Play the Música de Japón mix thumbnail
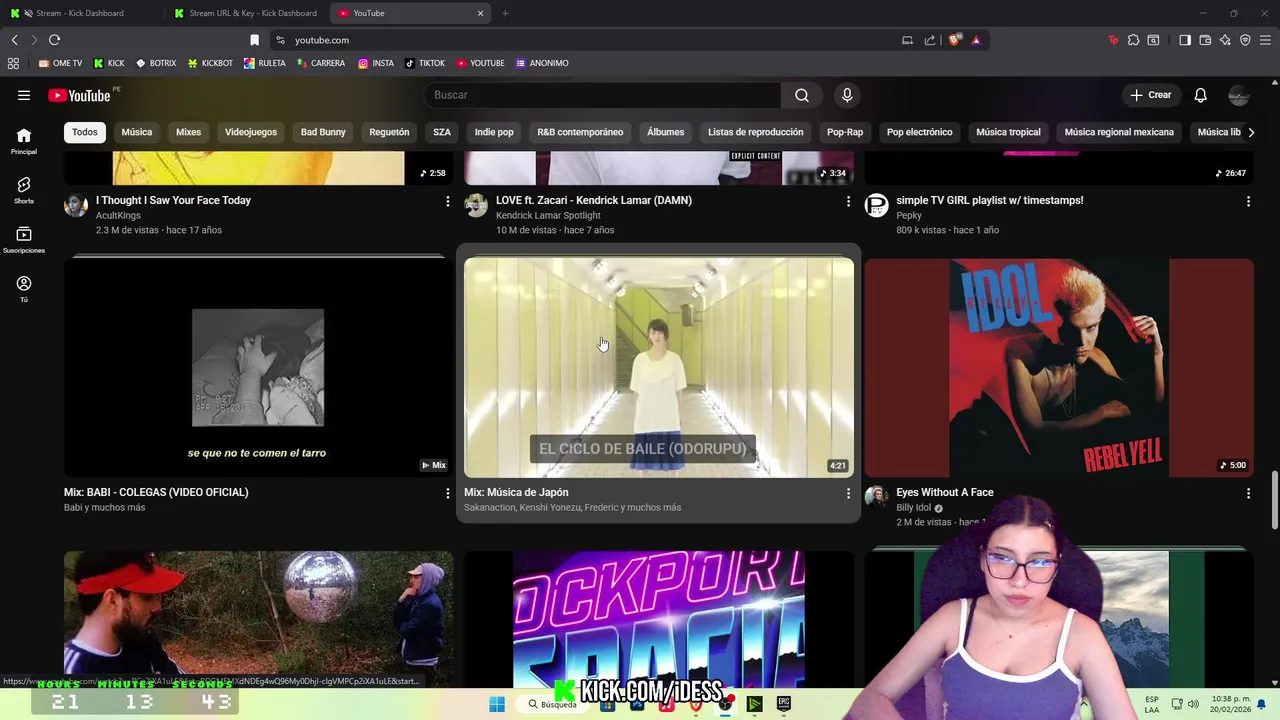Screen dimensions: 1280x720 pos(659,367)
